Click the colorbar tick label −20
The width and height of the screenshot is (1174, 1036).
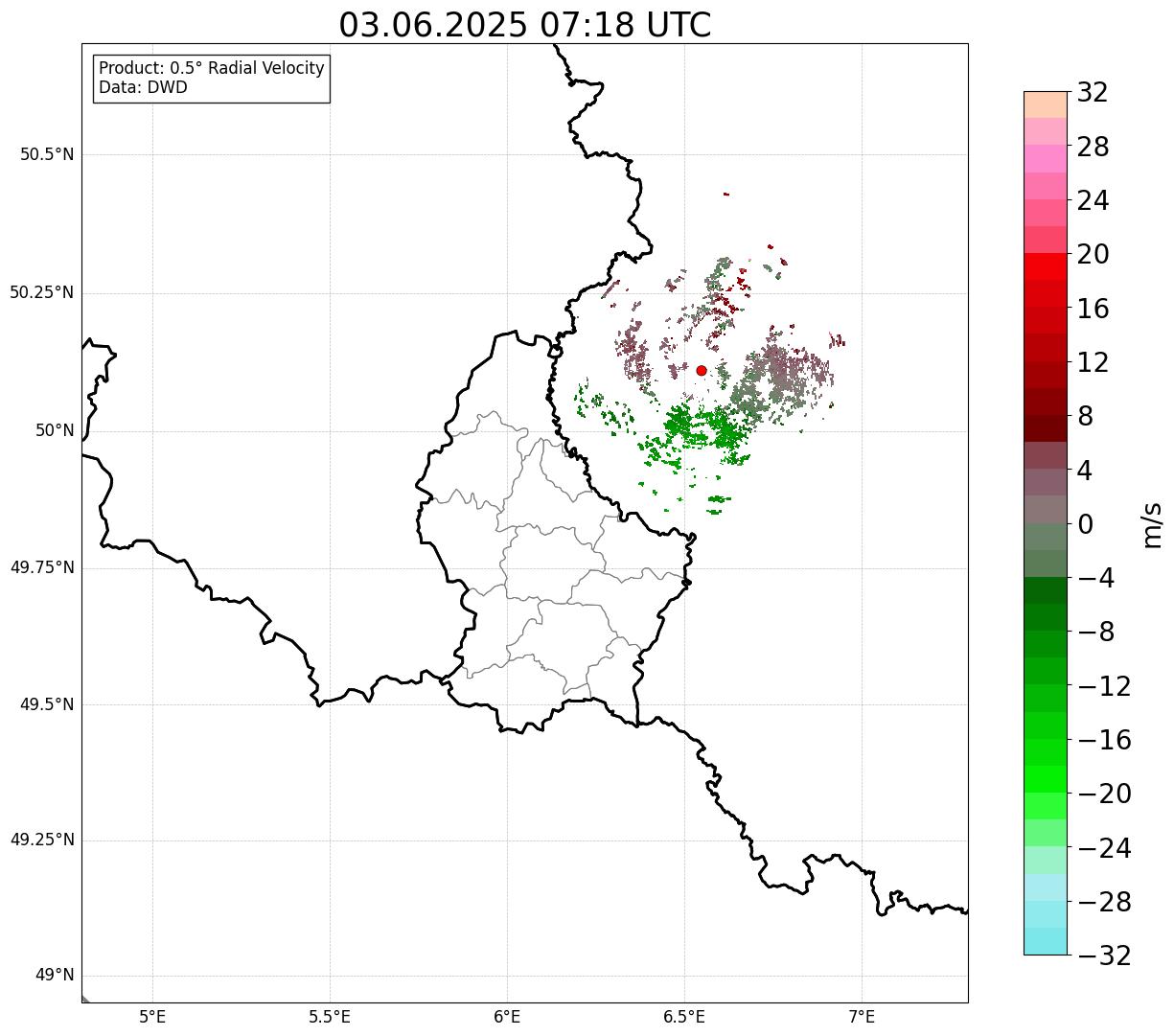1104,794
